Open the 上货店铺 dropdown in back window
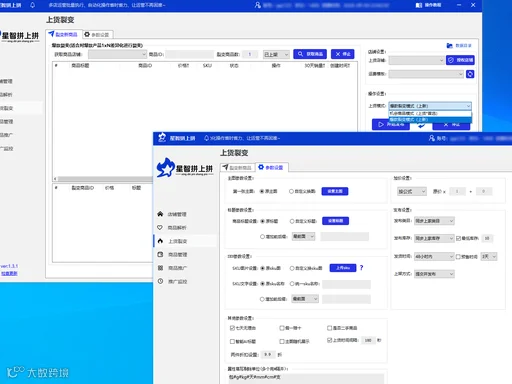 coord(416,60)
